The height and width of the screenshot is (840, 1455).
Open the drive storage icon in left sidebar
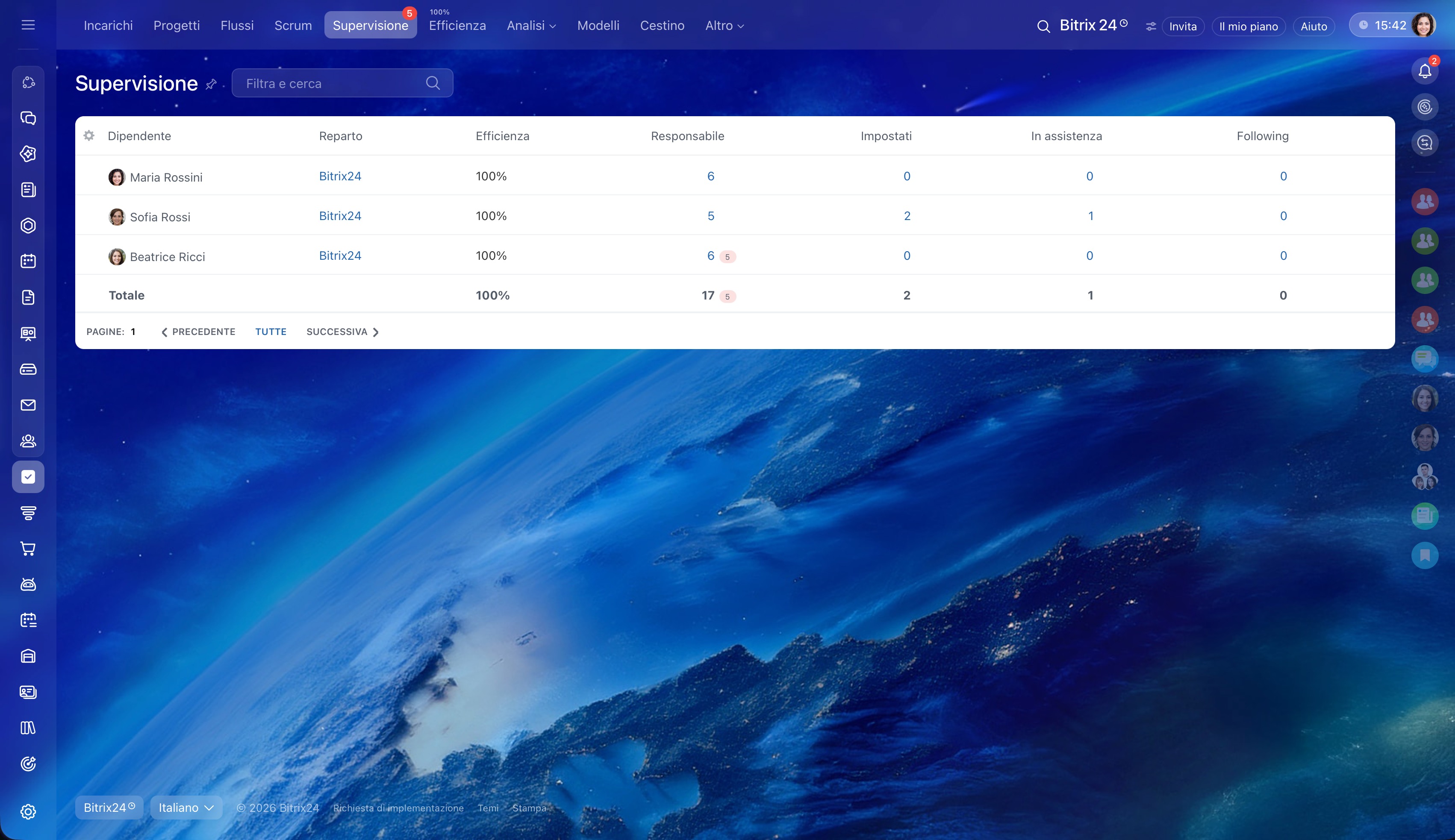click(28, 369)
